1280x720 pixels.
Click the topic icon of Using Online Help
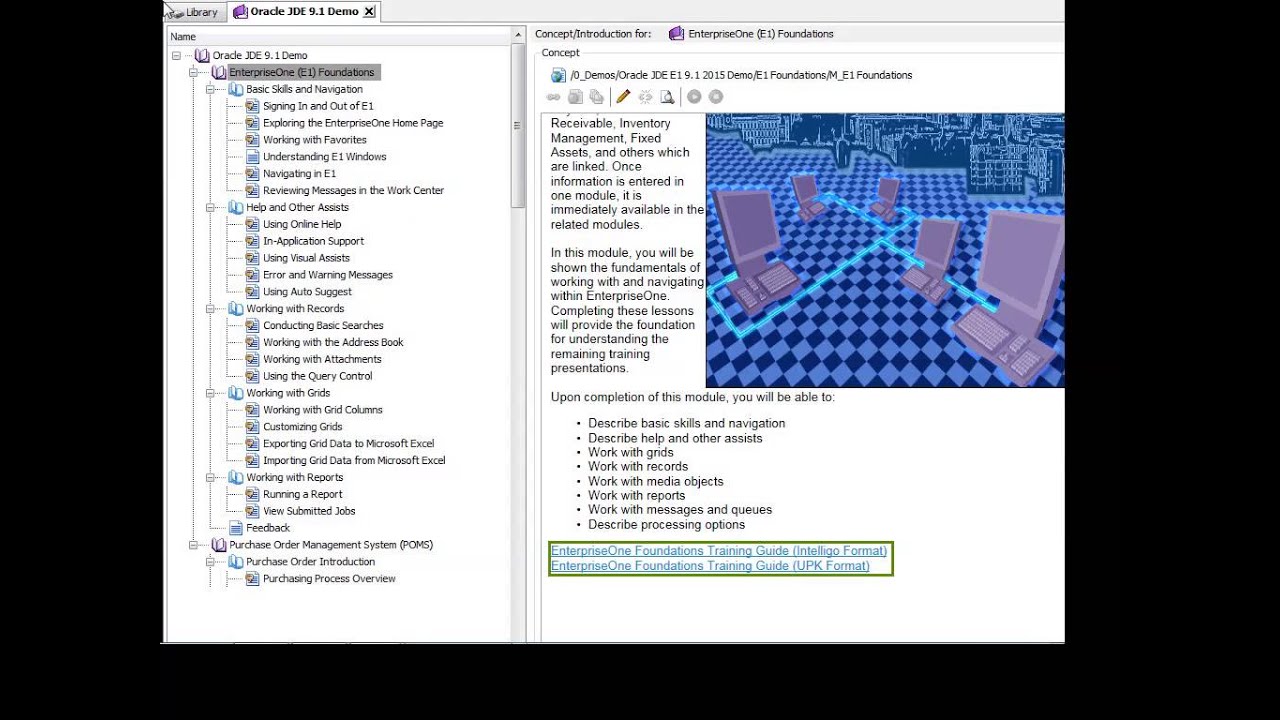click(252, 225)
